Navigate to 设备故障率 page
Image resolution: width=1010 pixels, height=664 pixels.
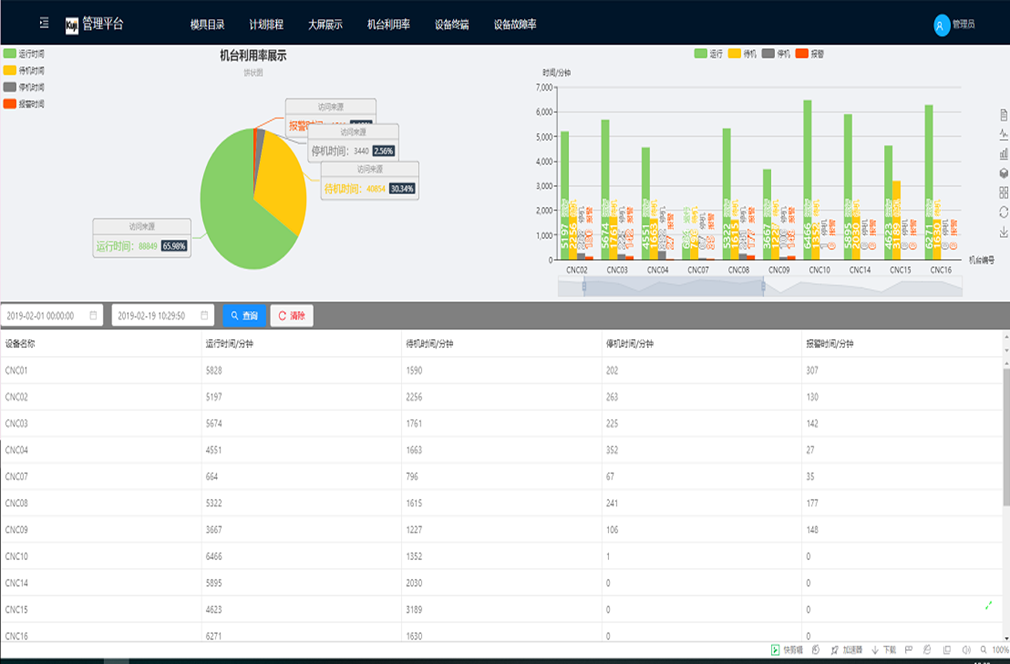click(515, 24)
